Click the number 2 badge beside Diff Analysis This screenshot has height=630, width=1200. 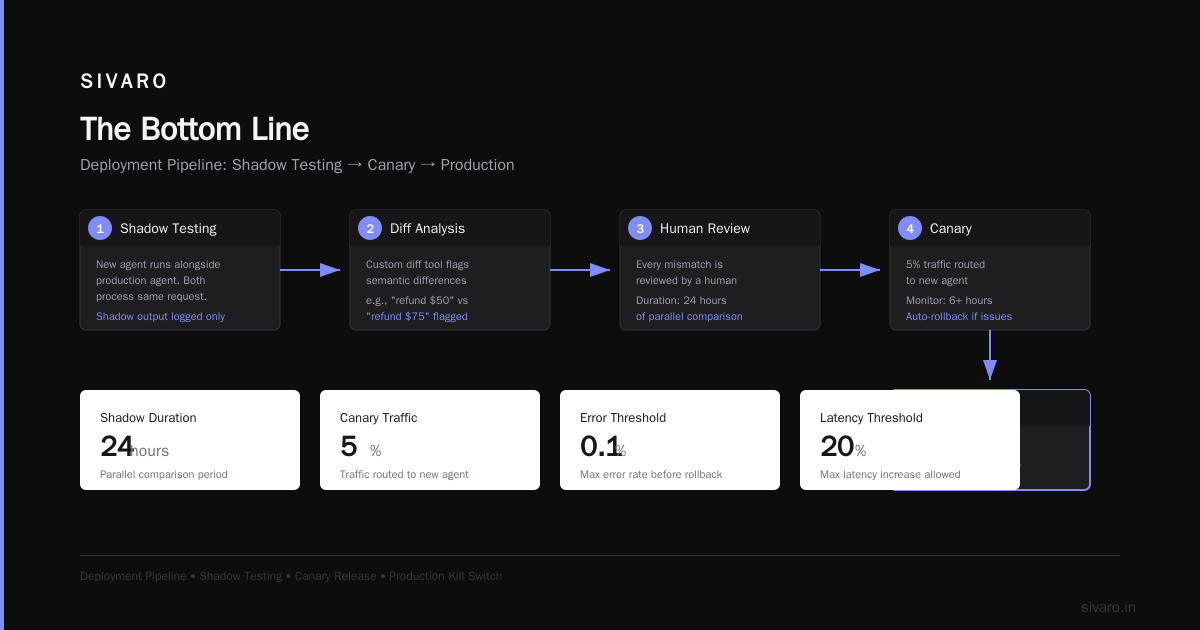click(x=370, y=228)
